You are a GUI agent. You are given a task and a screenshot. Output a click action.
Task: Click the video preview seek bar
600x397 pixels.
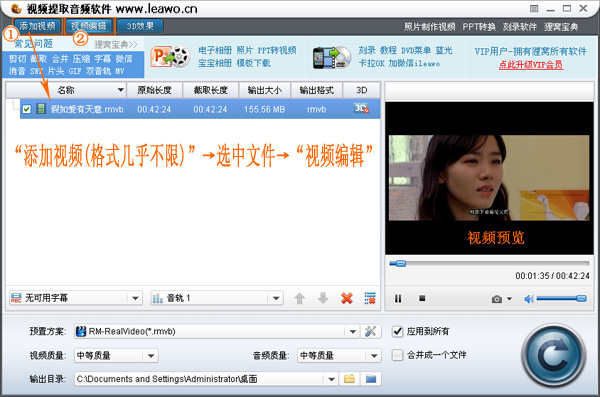pos(489,263)
